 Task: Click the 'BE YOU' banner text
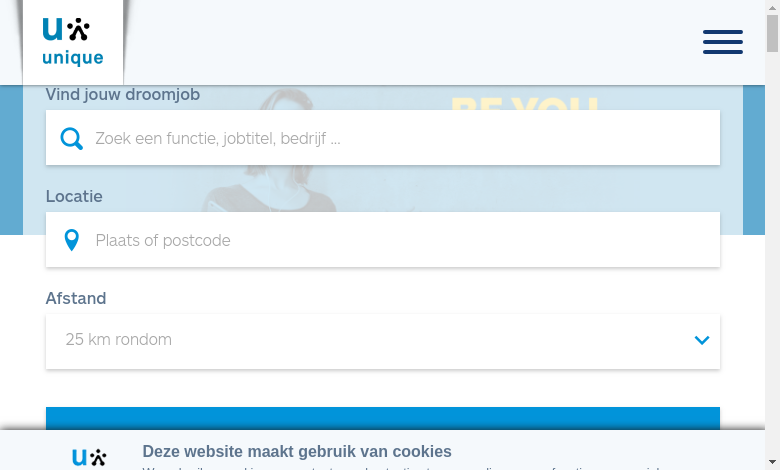[x=524, y=102]
